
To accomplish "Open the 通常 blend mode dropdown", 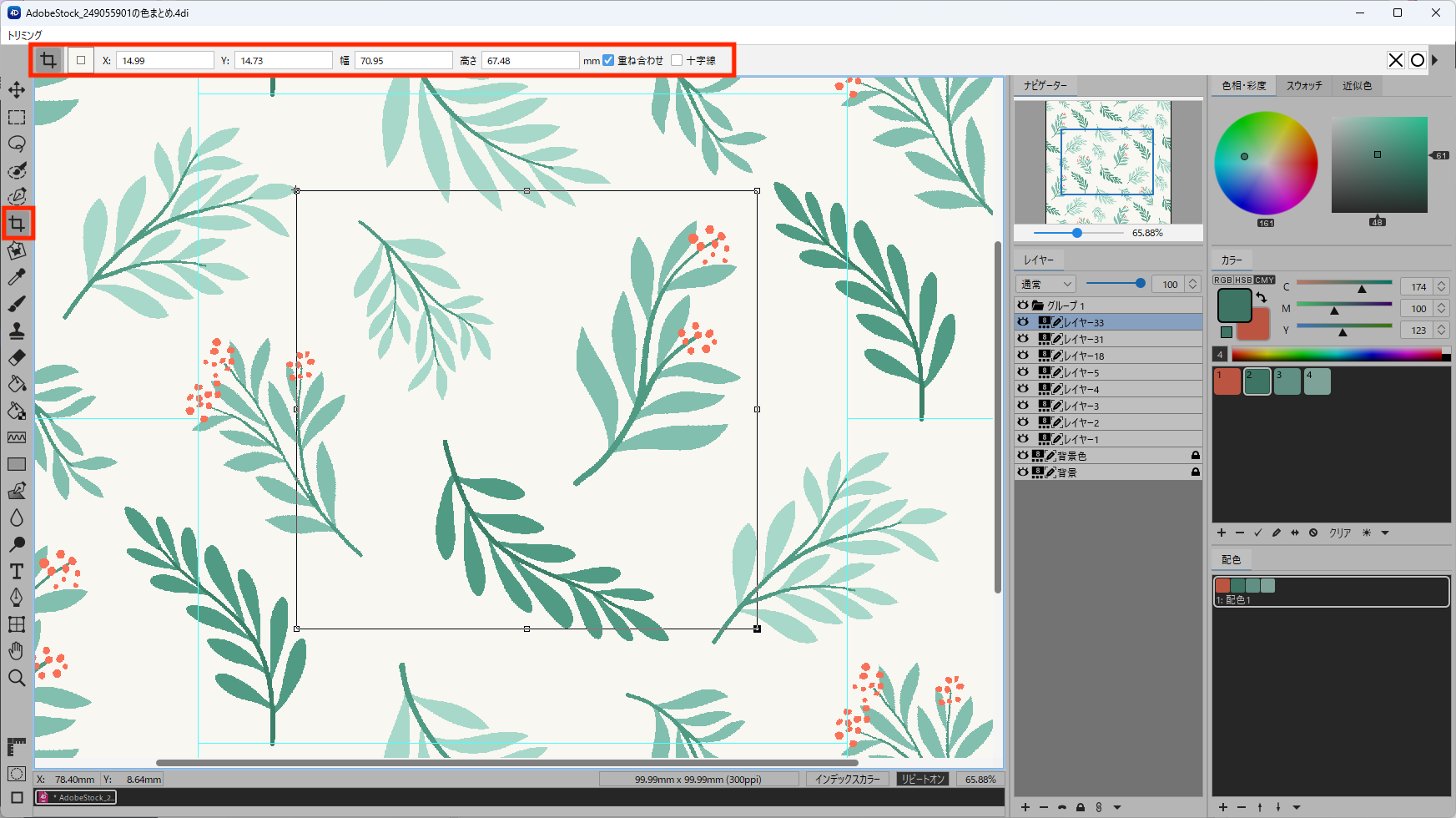I will click(x=1046, y=285).
